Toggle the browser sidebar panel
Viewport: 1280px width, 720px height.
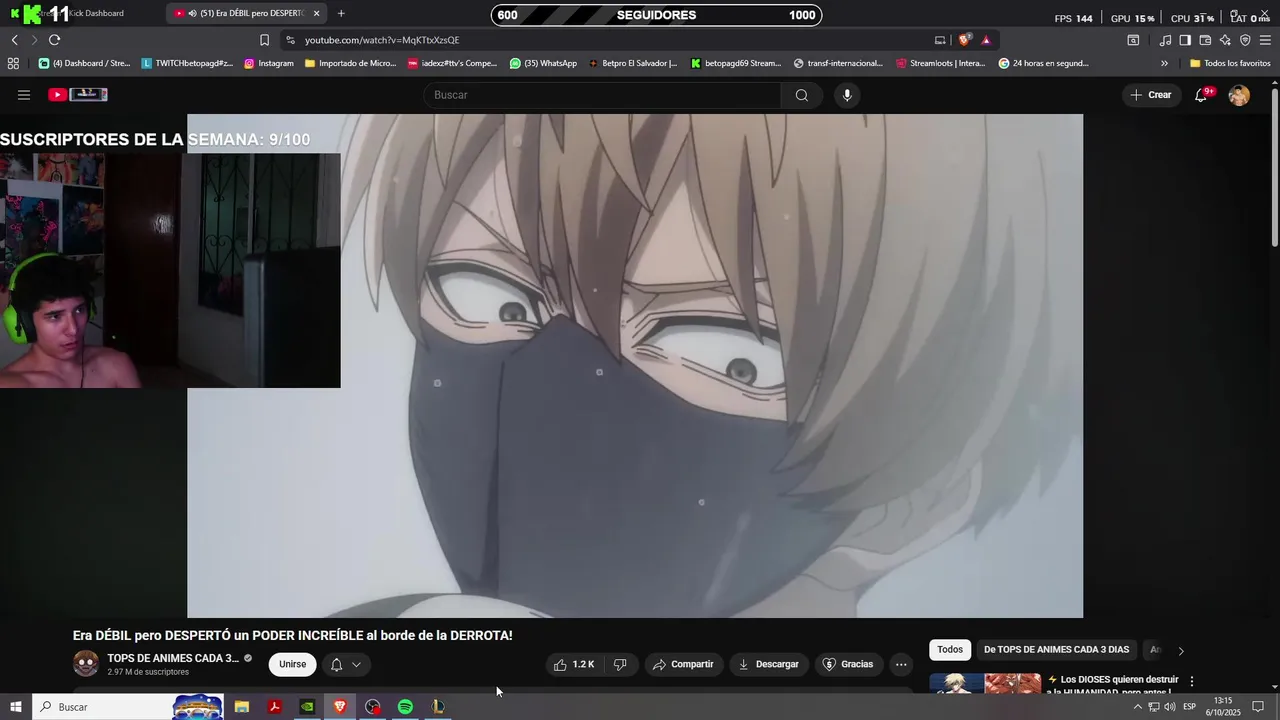click(x=1185, y=40)
